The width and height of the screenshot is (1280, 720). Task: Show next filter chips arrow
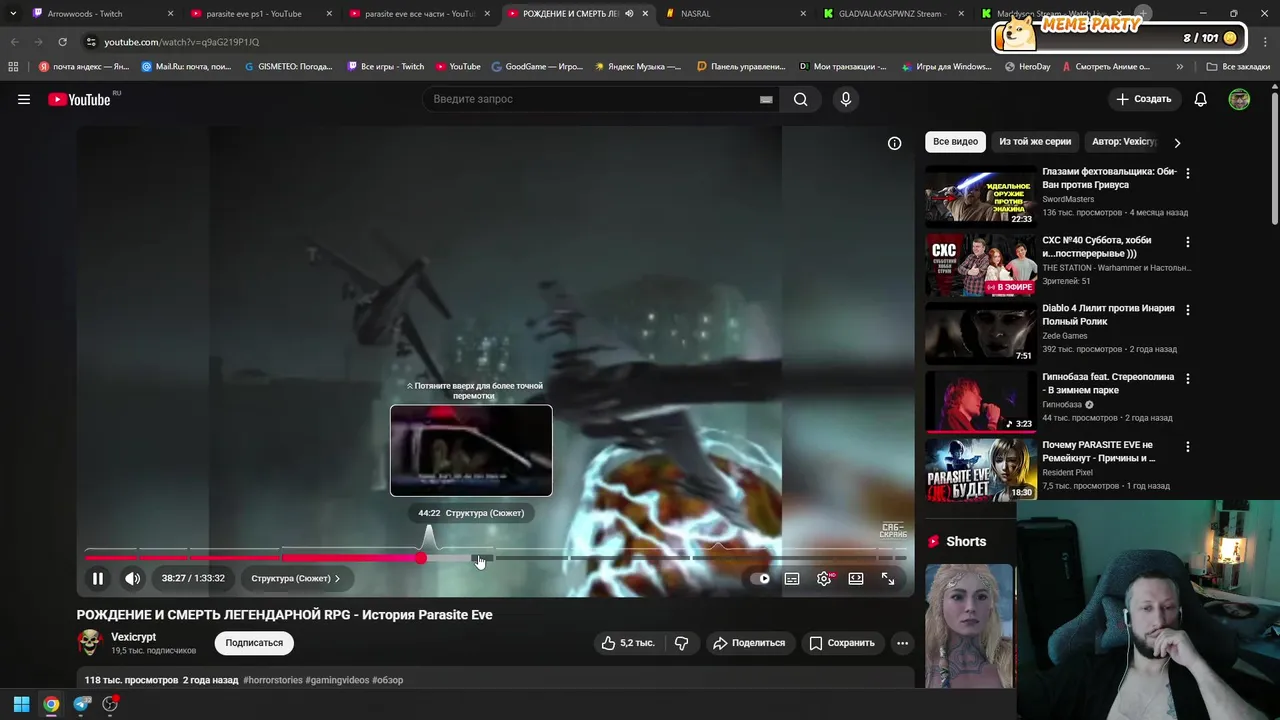[x=1177, y=143]
